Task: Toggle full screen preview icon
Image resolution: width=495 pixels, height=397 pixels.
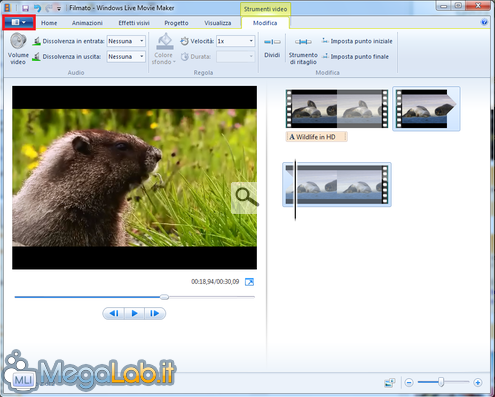Action: point(249,282)
